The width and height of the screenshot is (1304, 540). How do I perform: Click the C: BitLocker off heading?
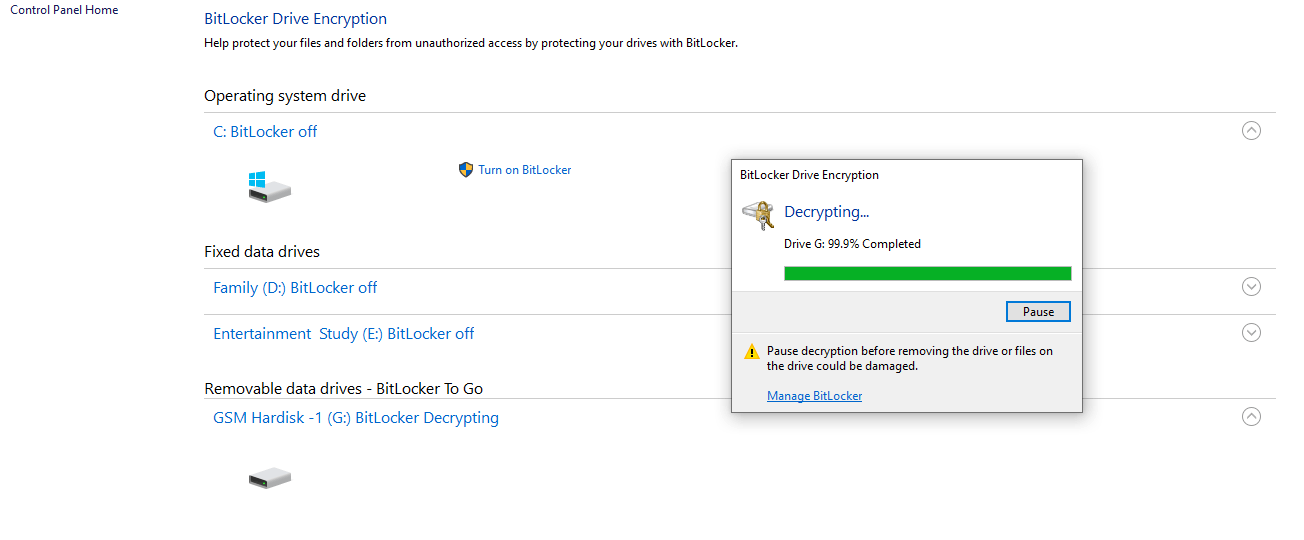(265, 131)
